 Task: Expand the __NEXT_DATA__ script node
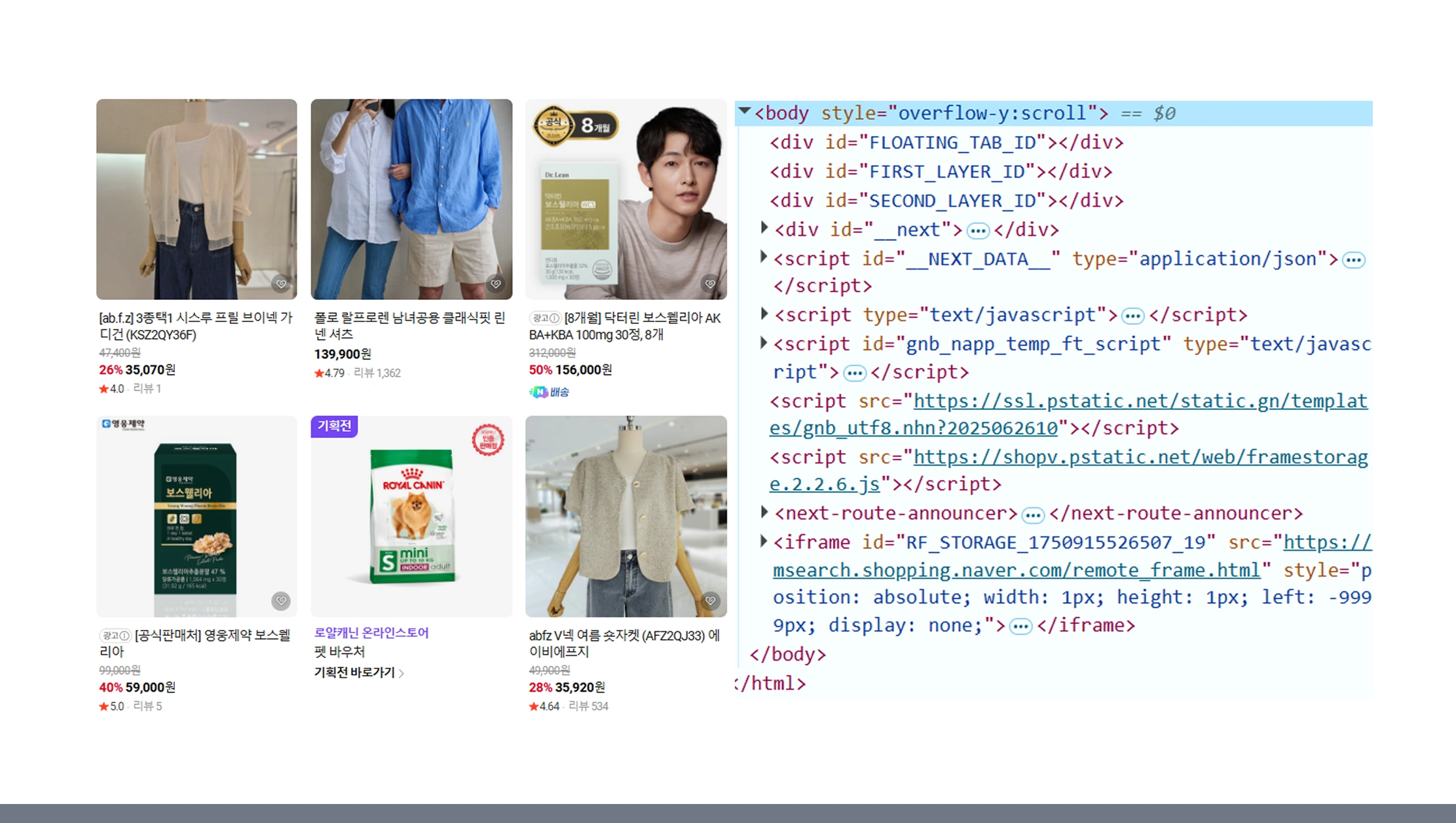tap(764, 257)
